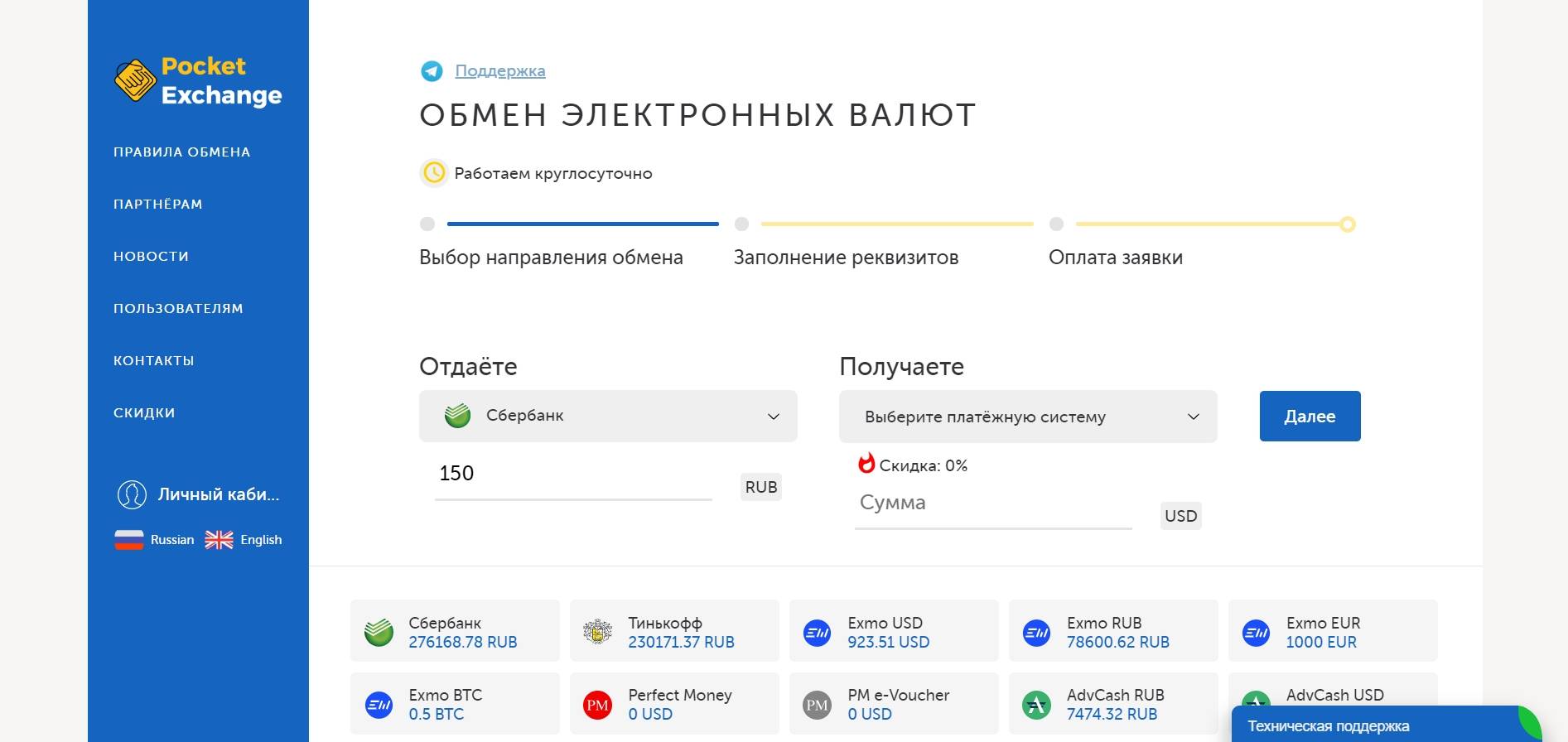1568x742 pixels.
Task: Open СКИДКИ menu item
Action: [144, 413]
